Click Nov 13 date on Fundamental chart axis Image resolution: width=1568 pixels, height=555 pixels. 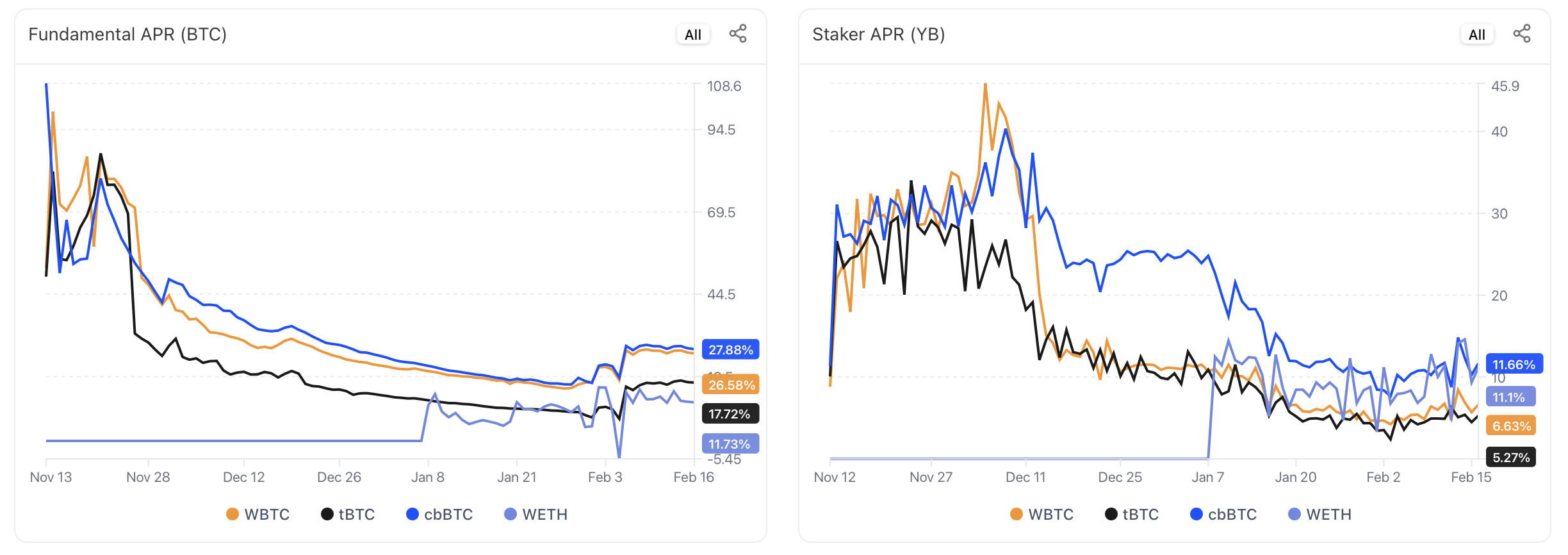click(x=51, y=477)
